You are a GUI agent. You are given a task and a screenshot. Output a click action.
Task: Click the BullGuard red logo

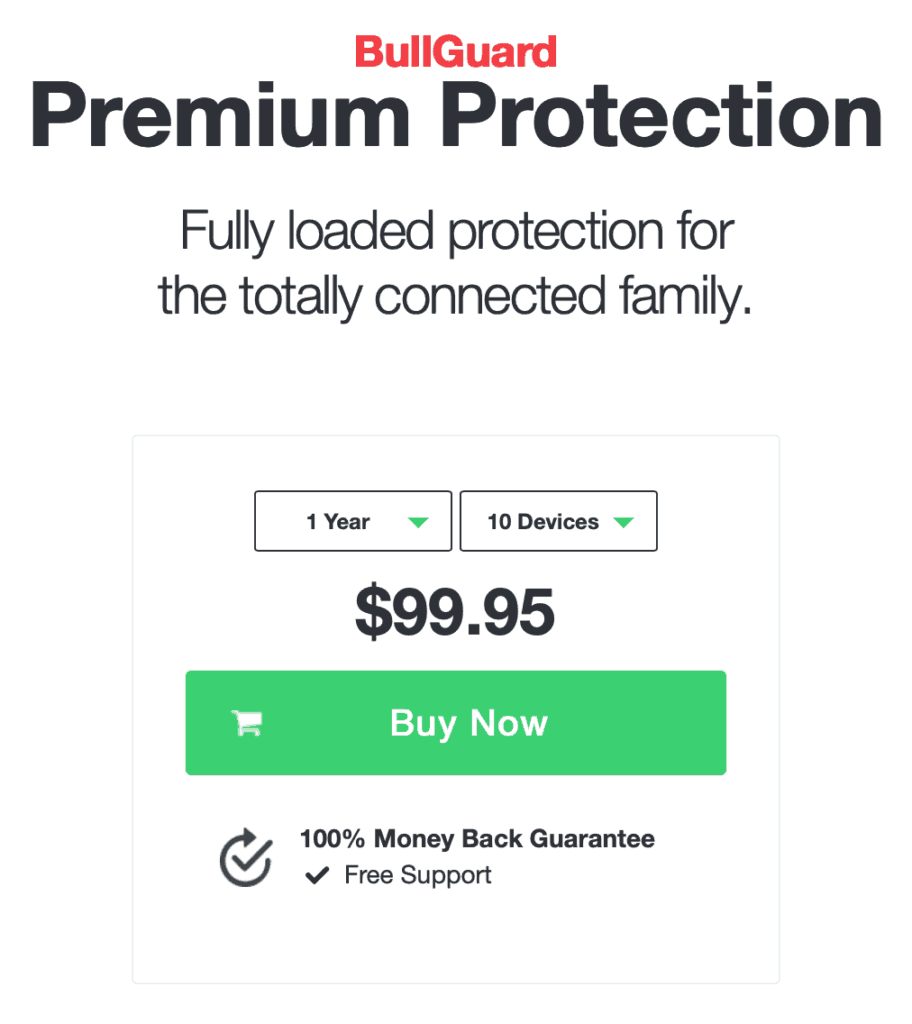456,52
